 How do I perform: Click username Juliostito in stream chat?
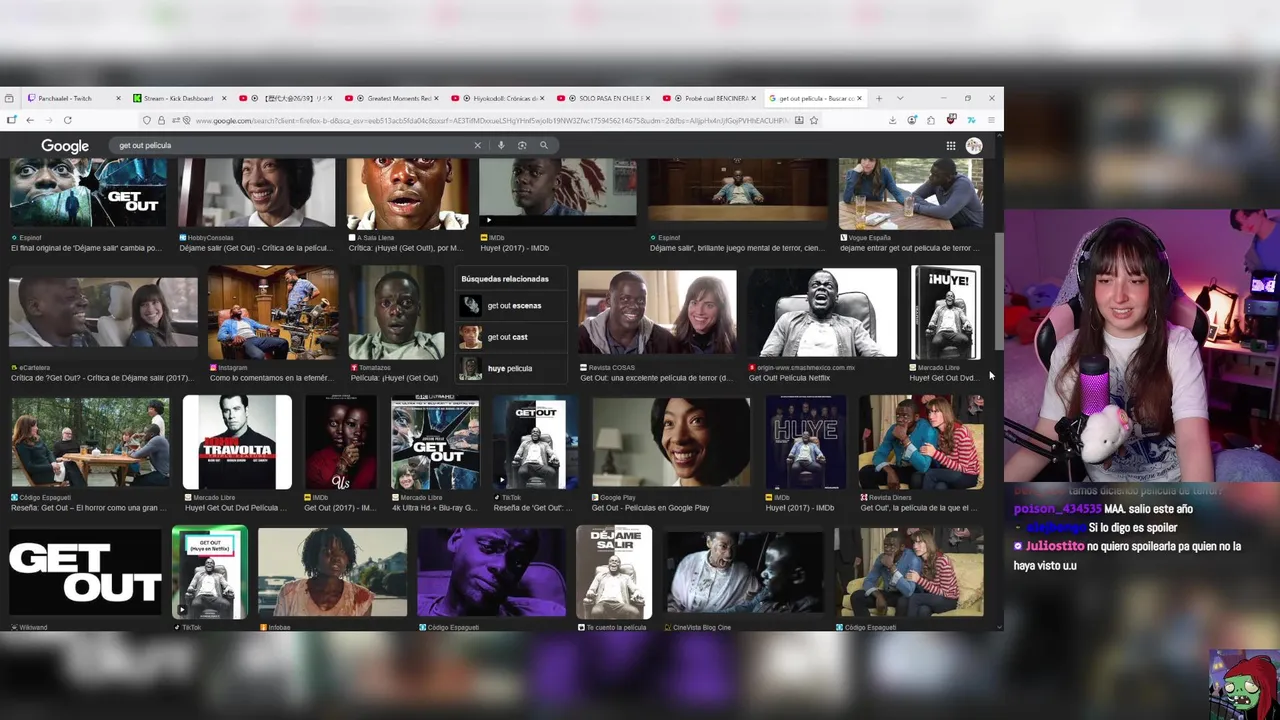coord(1056,546)
